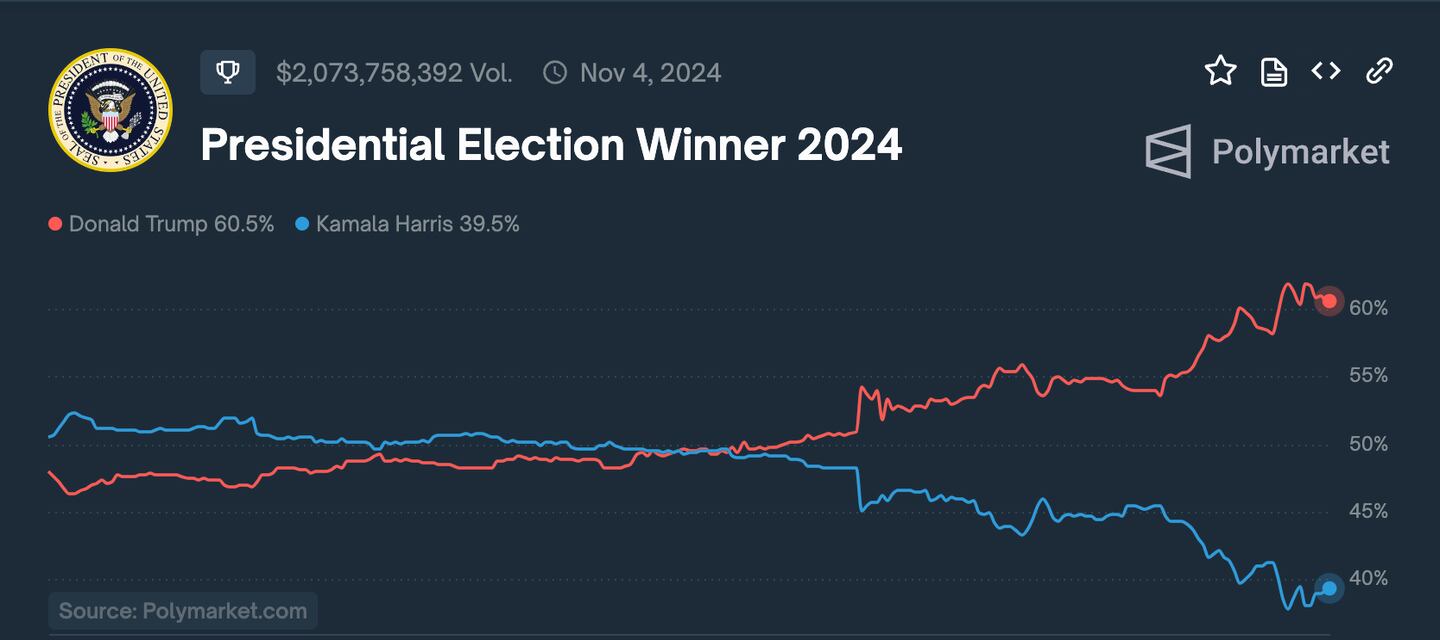
Task: Click the Polymarket logo icon
Action: tap(1168, 151)
